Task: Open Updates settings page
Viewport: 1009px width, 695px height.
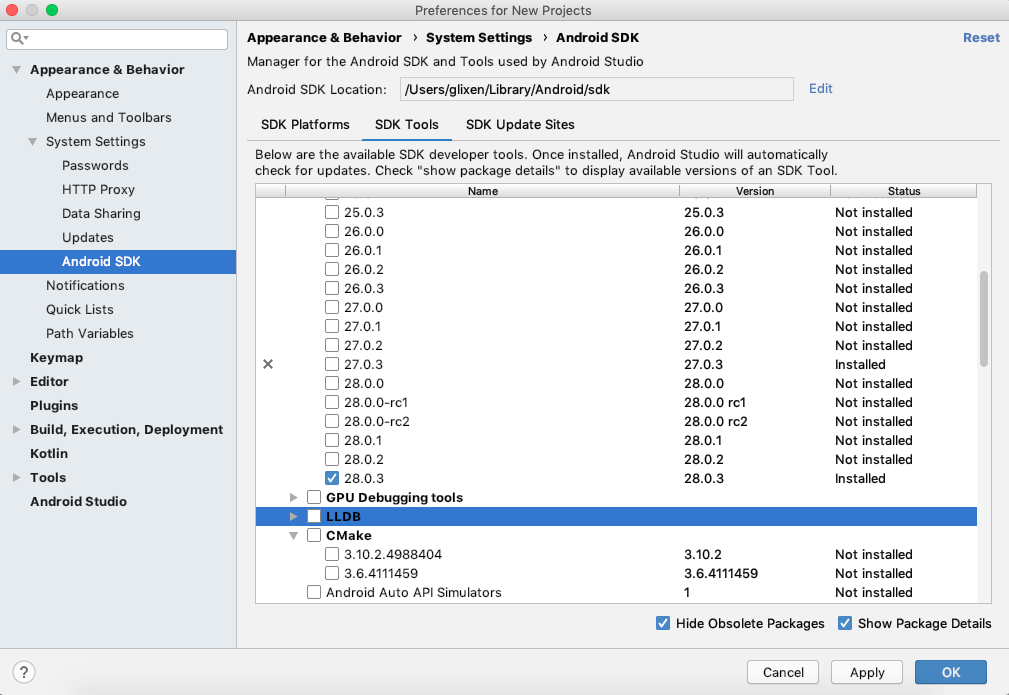Action: (x=88, y=237)
